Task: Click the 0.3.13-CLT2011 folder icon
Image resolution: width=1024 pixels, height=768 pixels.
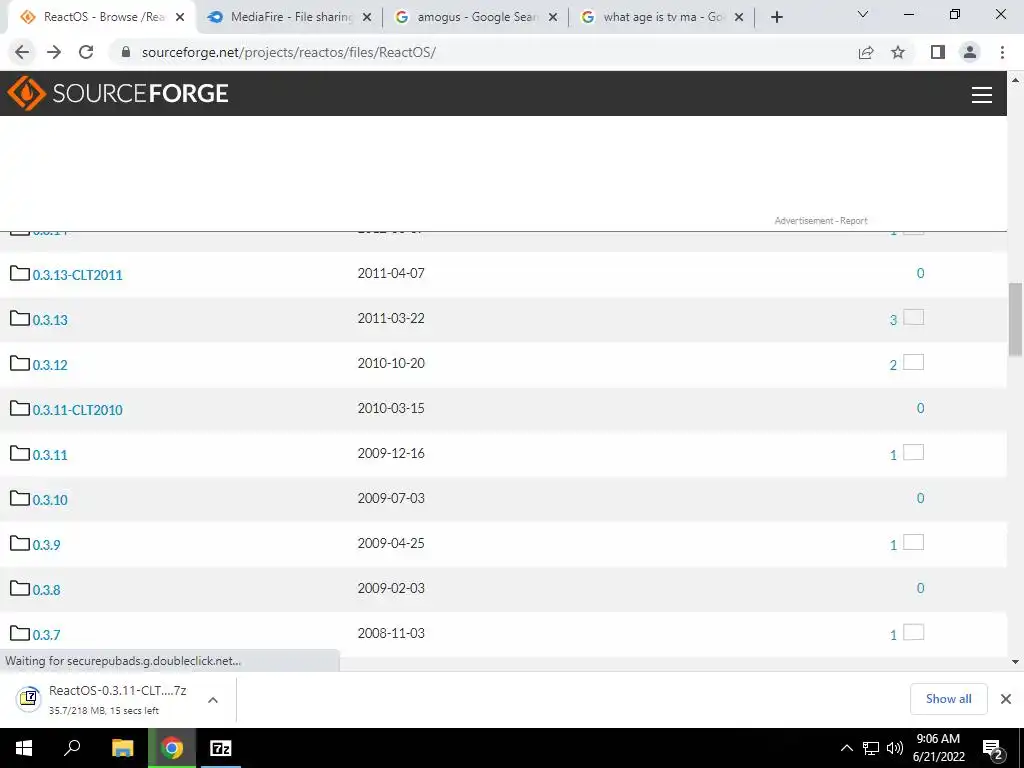Action: (20, 273)
